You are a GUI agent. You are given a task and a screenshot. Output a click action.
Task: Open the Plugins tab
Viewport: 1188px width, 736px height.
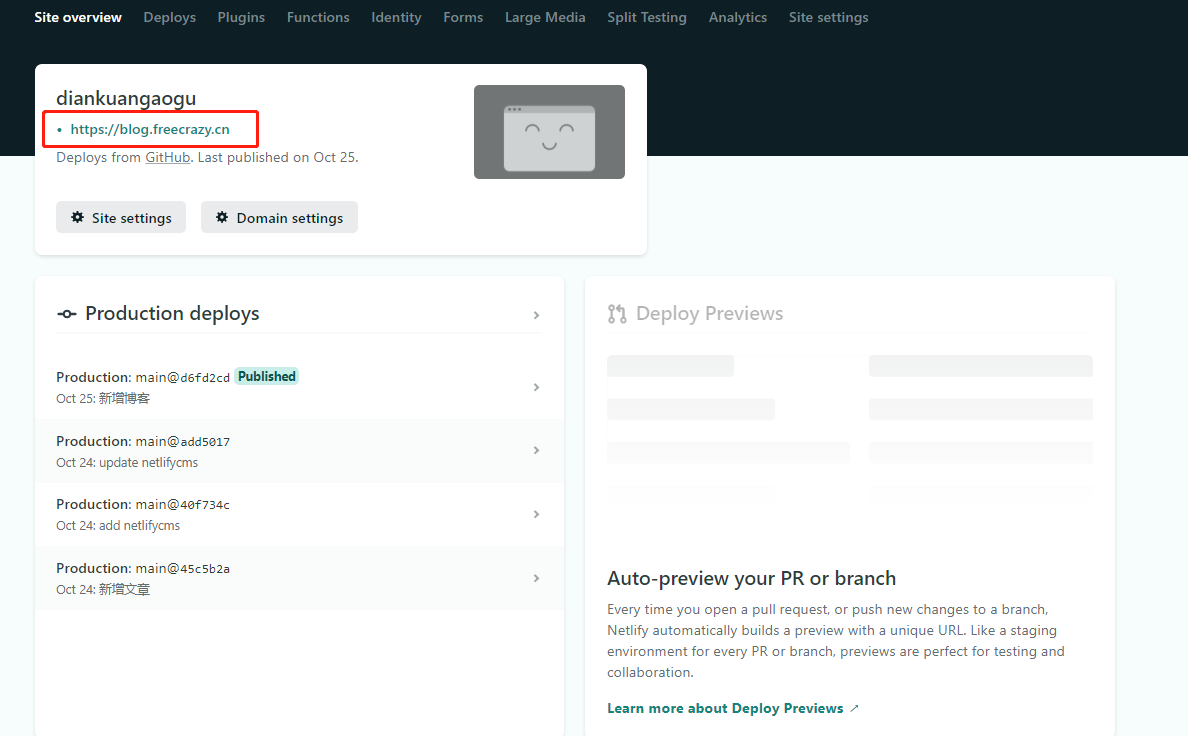click(x=241, y=17)
